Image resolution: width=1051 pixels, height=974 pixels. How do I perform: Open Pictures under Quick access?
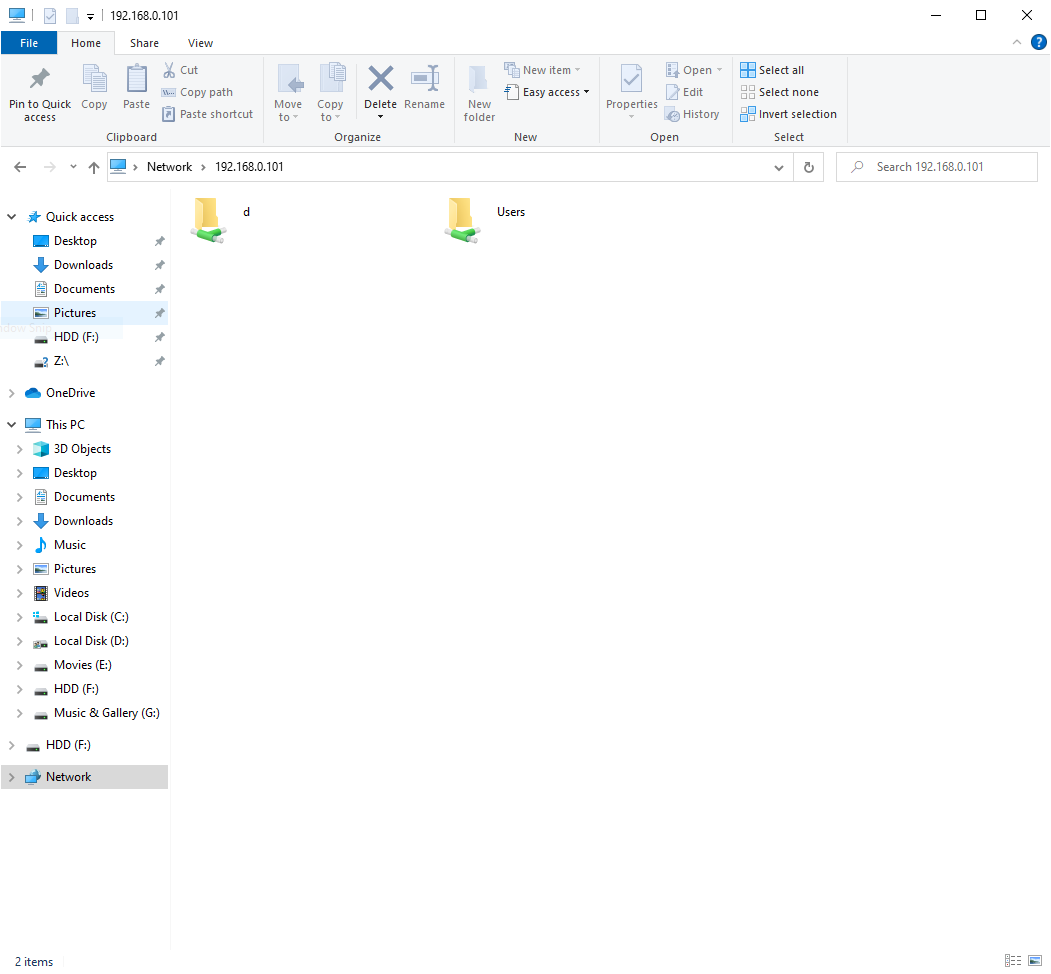pos(75,313)
